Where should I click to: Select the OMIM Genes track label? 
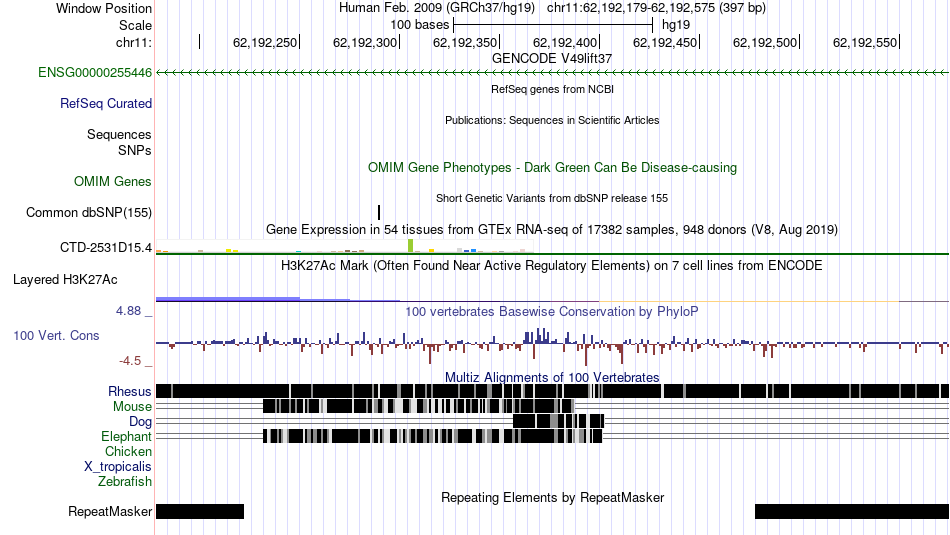112,182
